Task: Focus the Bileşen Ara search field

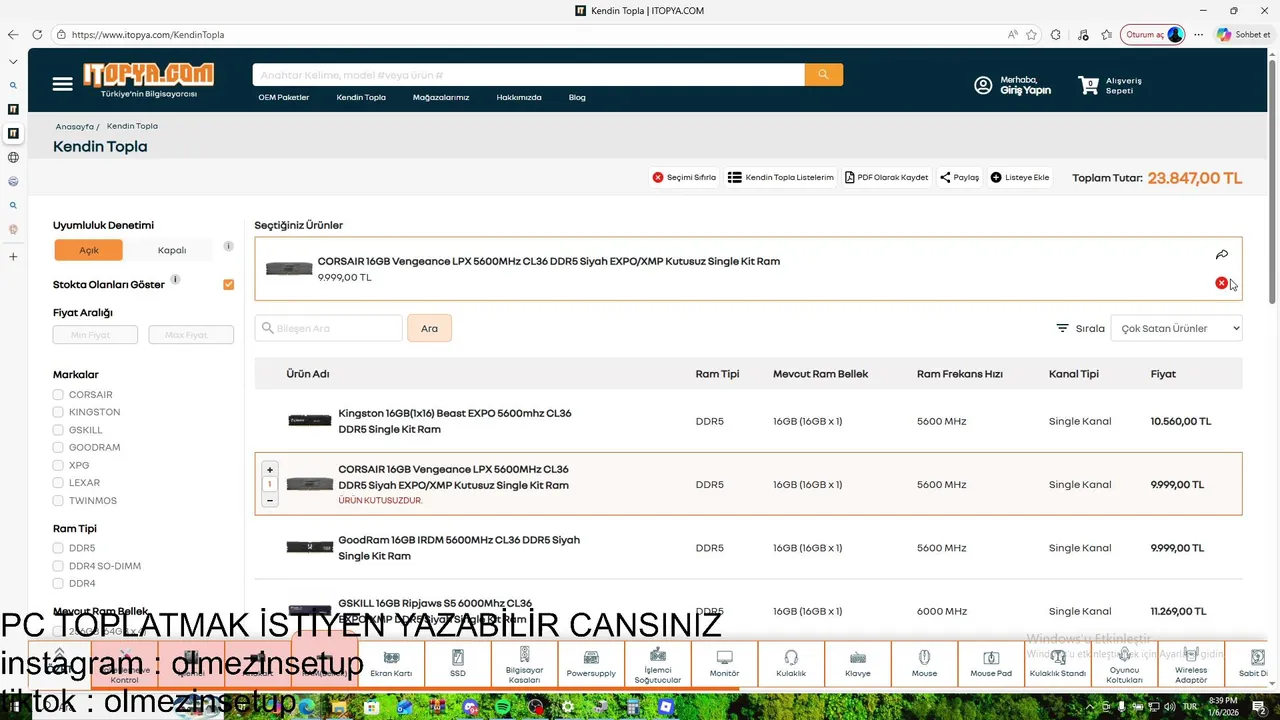Action: coord(329,328)
